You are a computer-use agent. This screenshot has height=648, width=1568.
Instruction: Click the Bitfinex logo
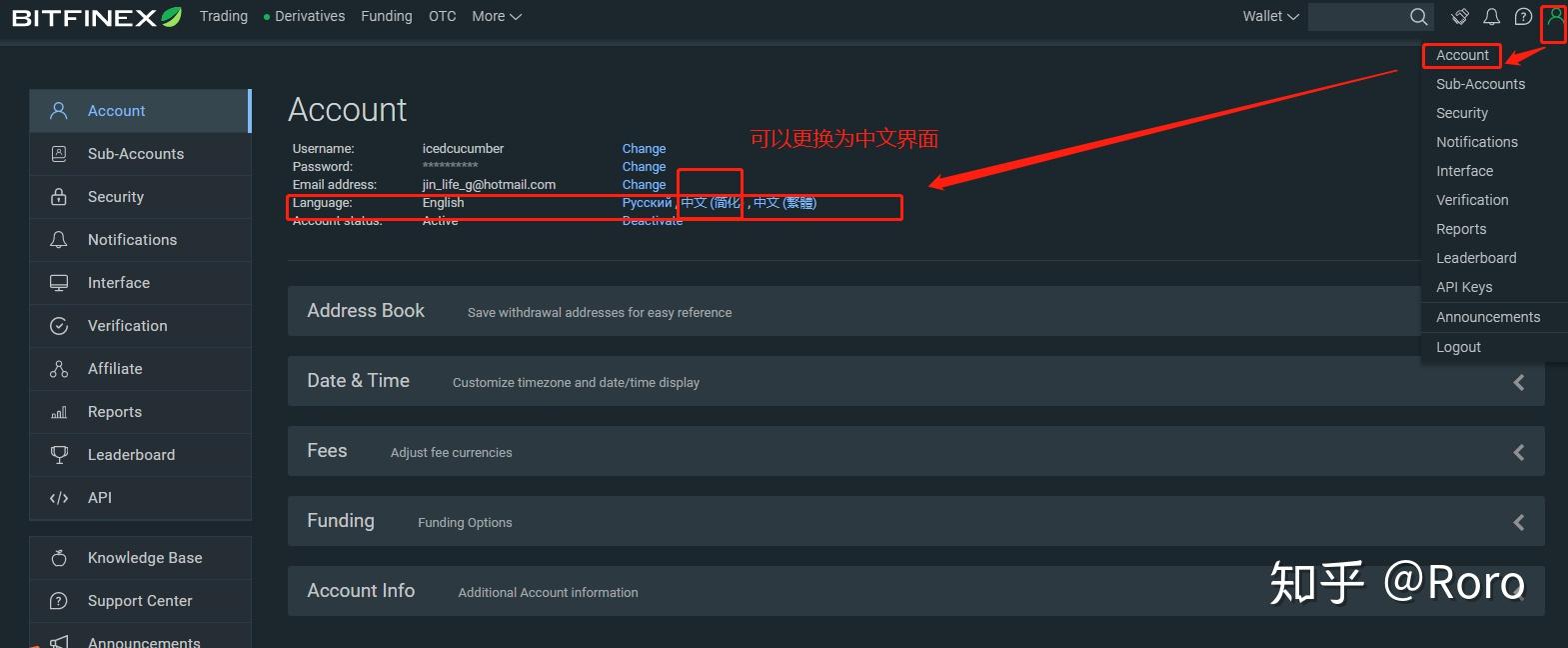coord(96,17)
